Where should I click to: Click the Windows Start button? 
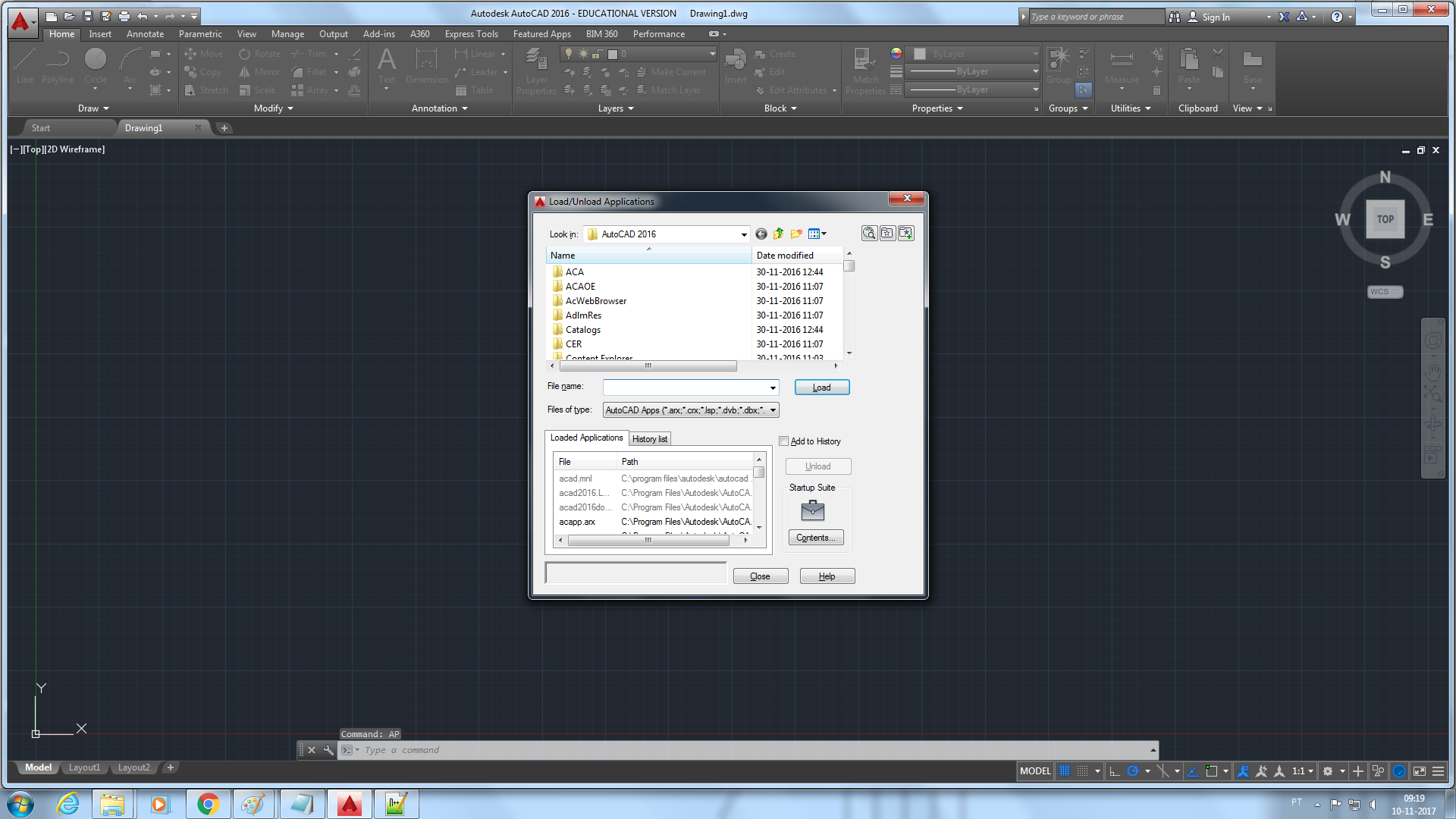tap(20, 804)
